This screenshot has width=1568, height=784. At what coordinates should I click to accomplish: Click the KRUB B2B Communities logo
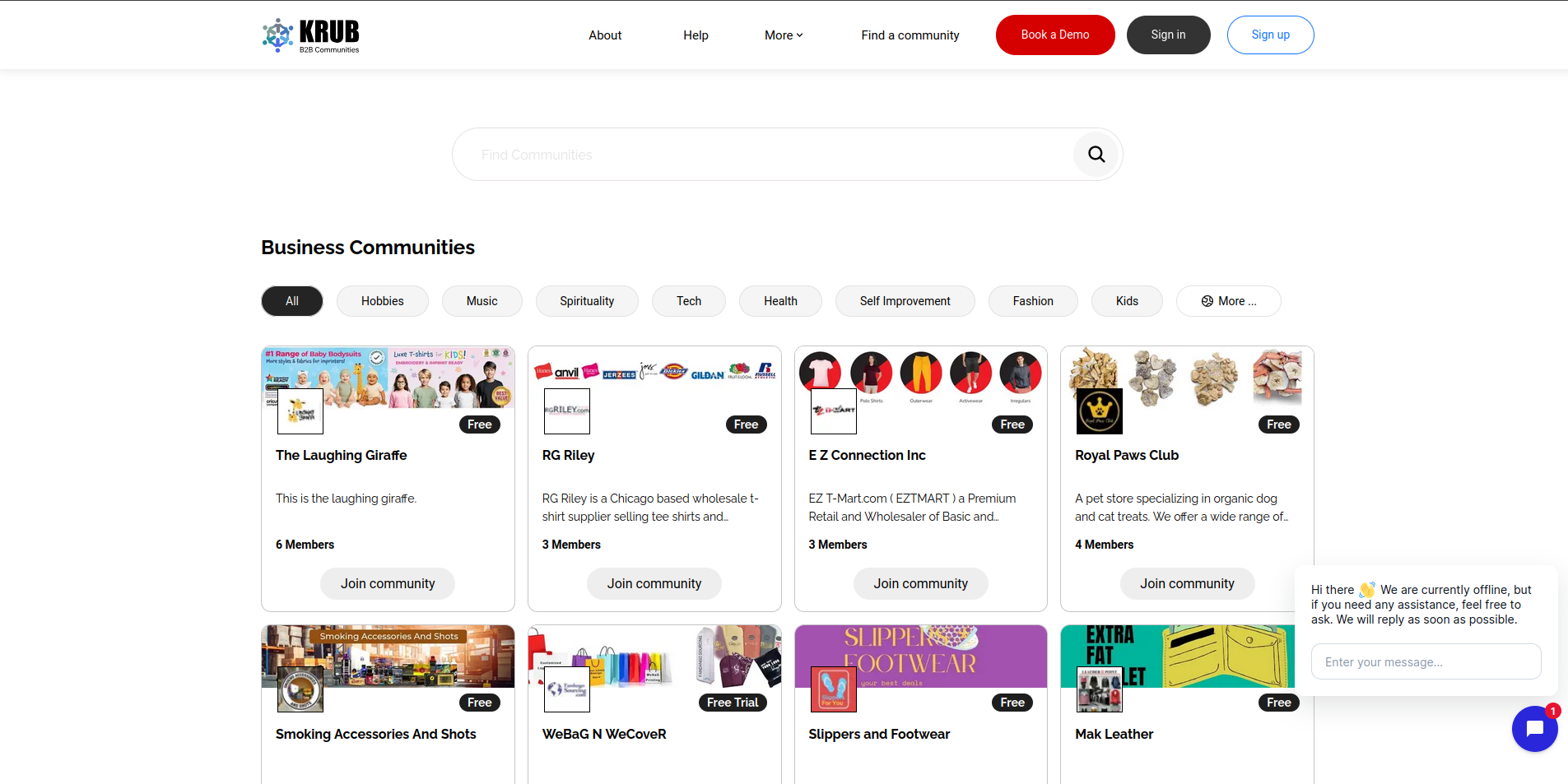[311, 35]
